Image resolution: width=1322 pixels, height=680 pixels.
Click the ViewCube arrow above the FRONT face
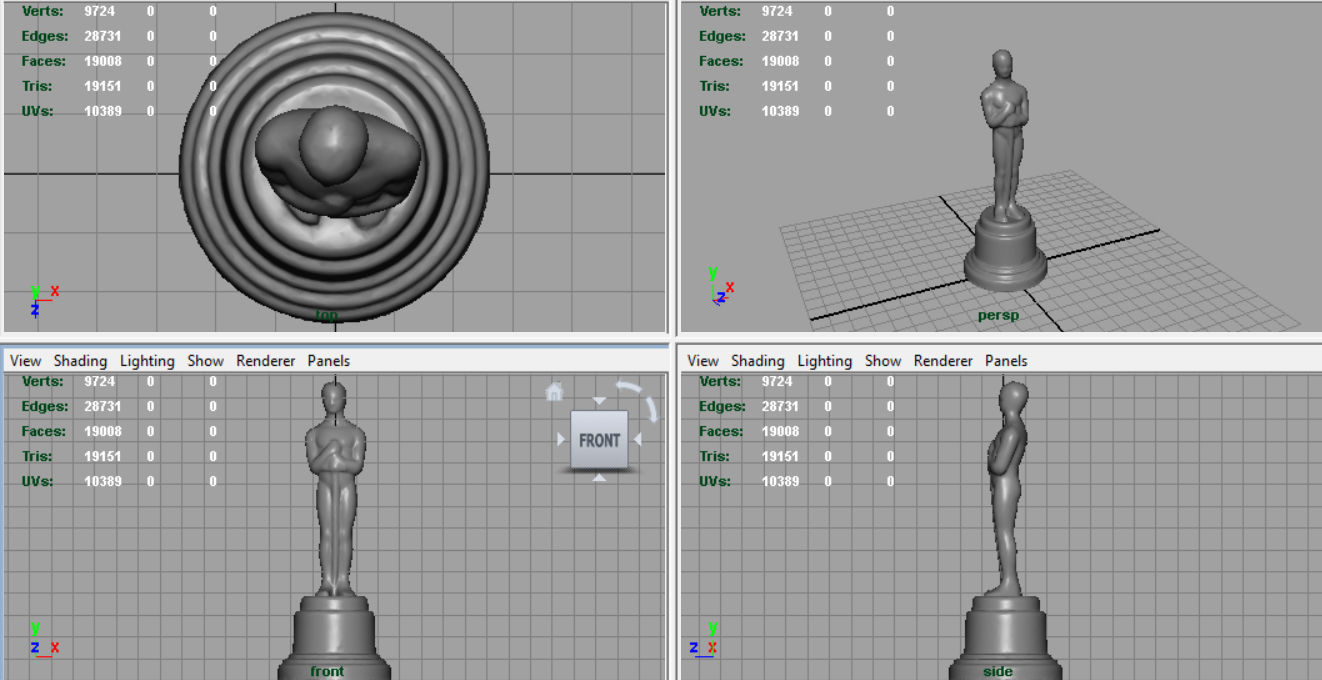coord(599,401)
